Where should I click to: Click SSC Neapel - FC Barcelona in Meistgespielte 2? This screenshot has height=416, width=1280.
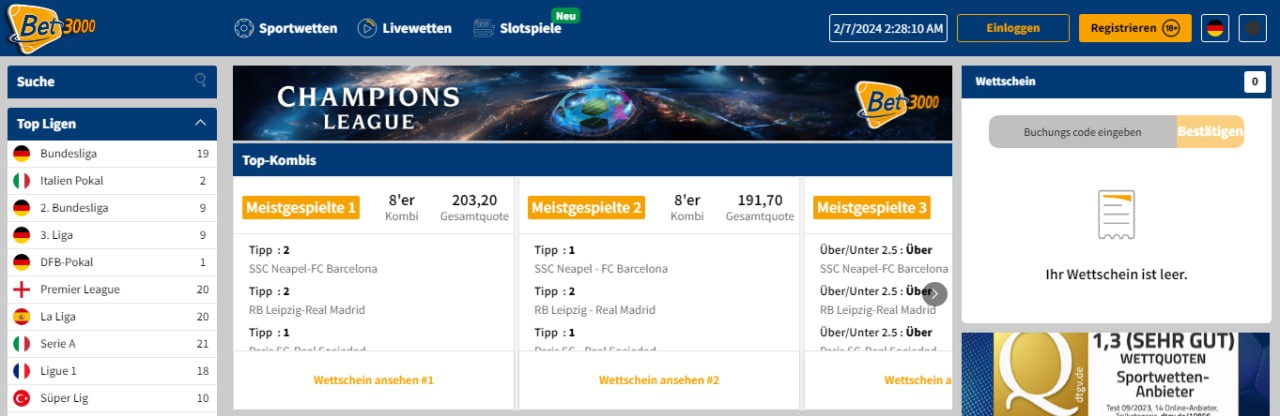pos(601,269)
